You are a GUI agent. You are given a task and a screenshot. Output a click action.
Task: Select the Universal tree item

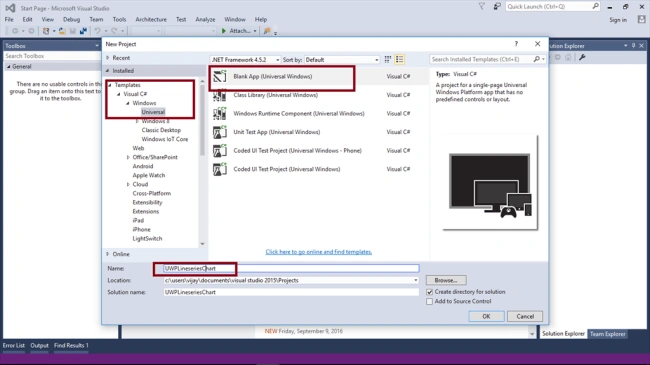click(153, 112)
